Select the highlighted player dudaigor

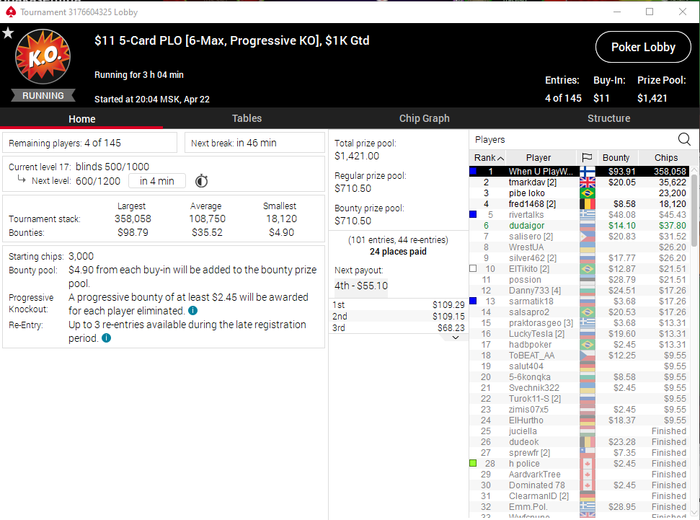coord(579,225)
